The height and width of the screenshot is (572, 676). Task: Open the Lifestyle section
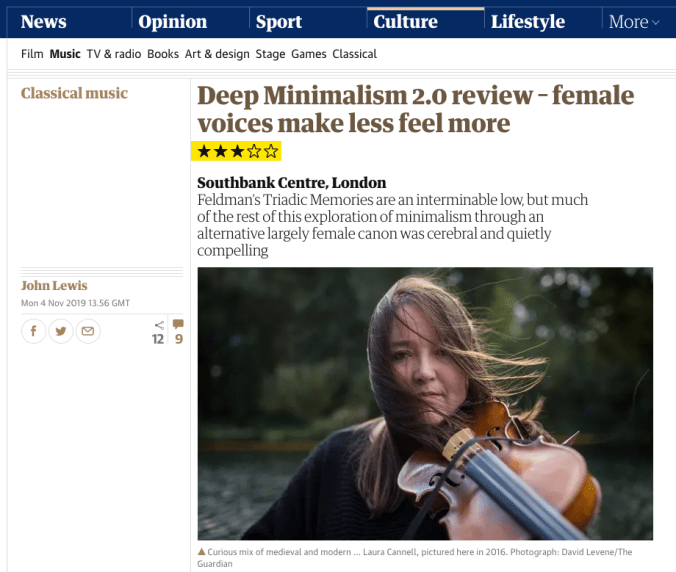pyautogui.click(x=527, y=22)
